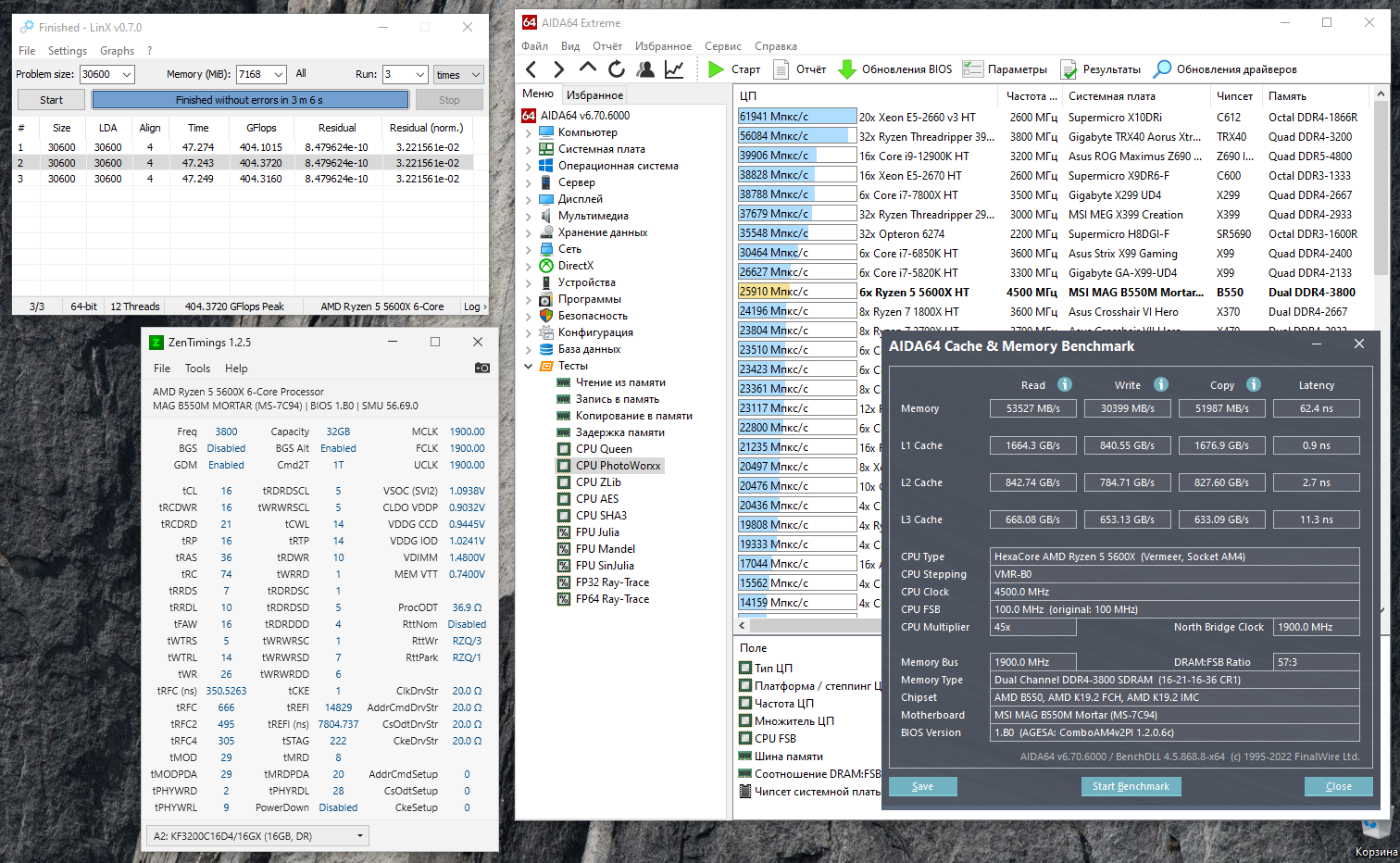Screen dimensions: 1400x863
Task: Expand the Компьютер tree node
Action: click(529, 132)
